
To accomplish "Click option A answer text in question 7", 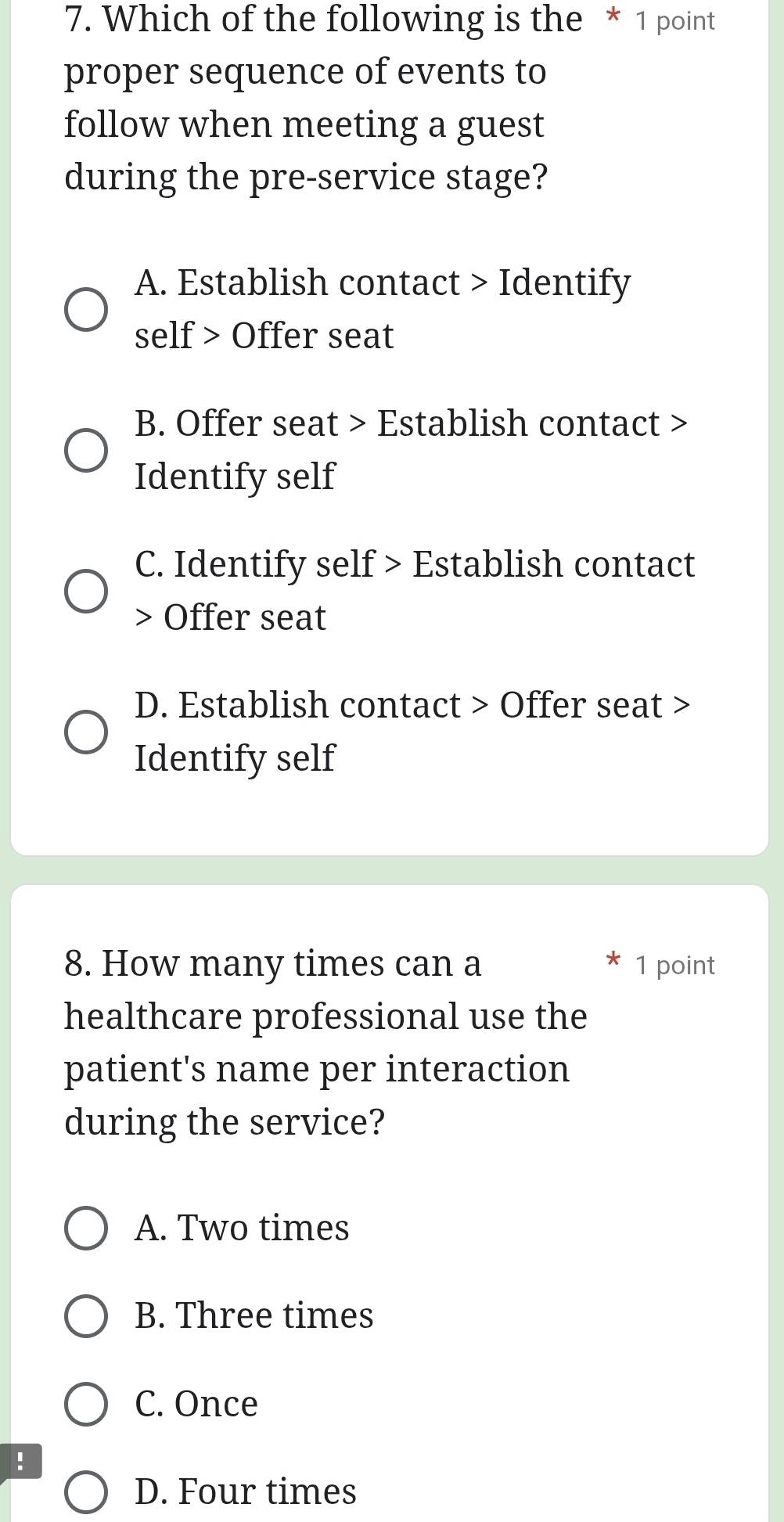I will pyautogui.click(x=381, y=308).
